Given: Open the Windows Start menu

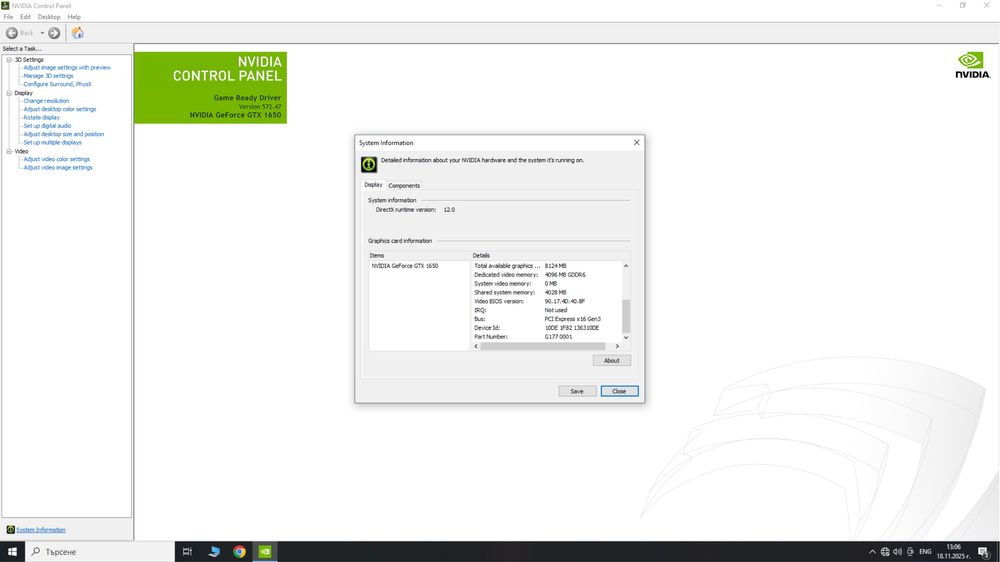Looking at the screenshot, I should point(12,552).
